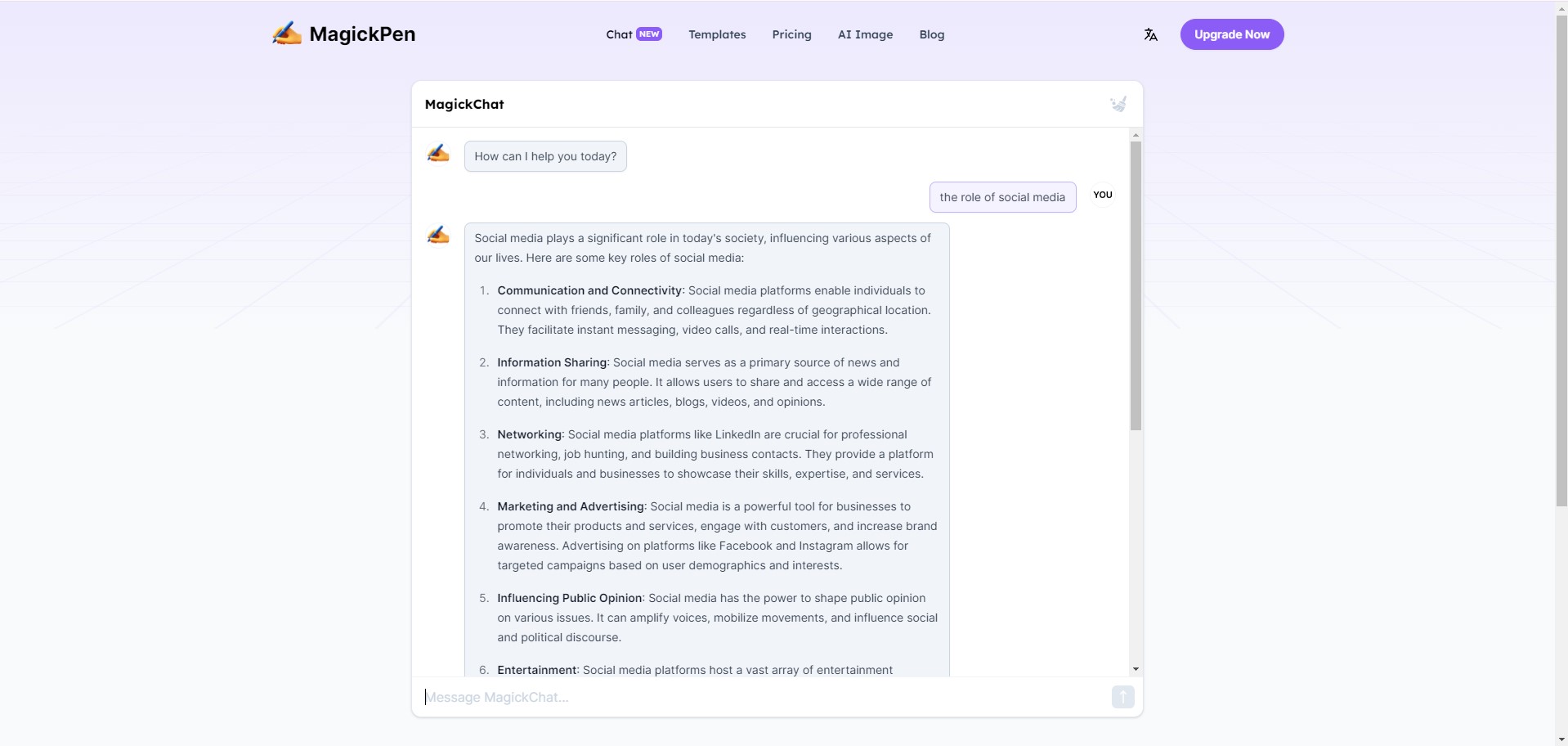The height and width of the screenshot is (746, 1568).
Task: Visit the Blog section
Action: [x=931, y=34]
